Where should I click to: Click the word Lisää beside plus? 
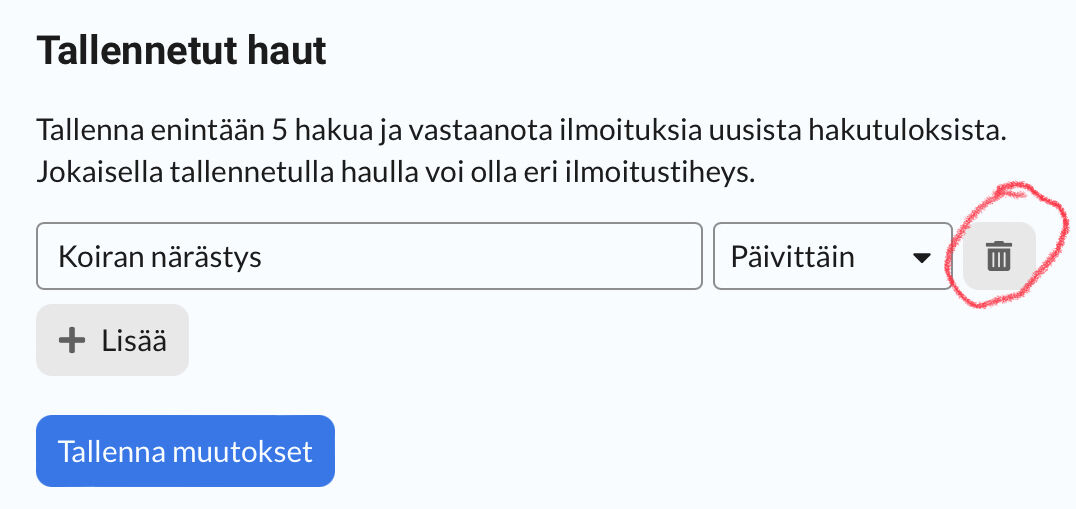(x=133, y=341)
